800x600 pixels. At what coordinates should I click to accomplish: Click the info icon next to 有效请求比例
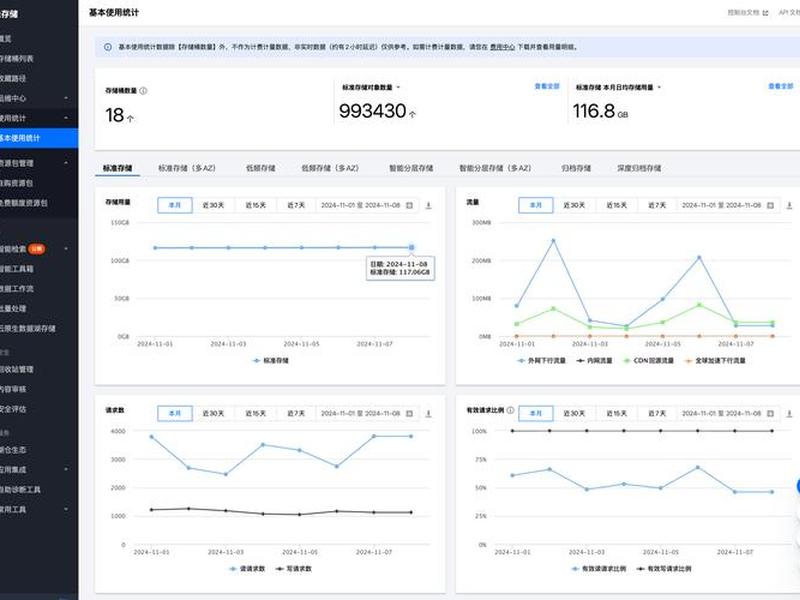coord(510,410)
